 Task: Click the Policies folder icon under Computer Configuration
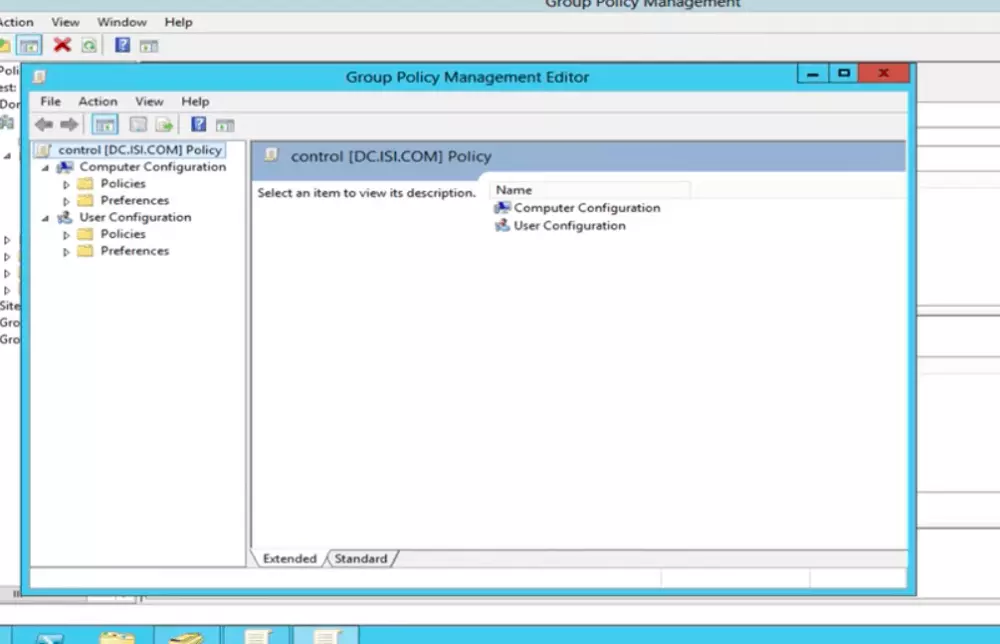[x=85, y=184]
